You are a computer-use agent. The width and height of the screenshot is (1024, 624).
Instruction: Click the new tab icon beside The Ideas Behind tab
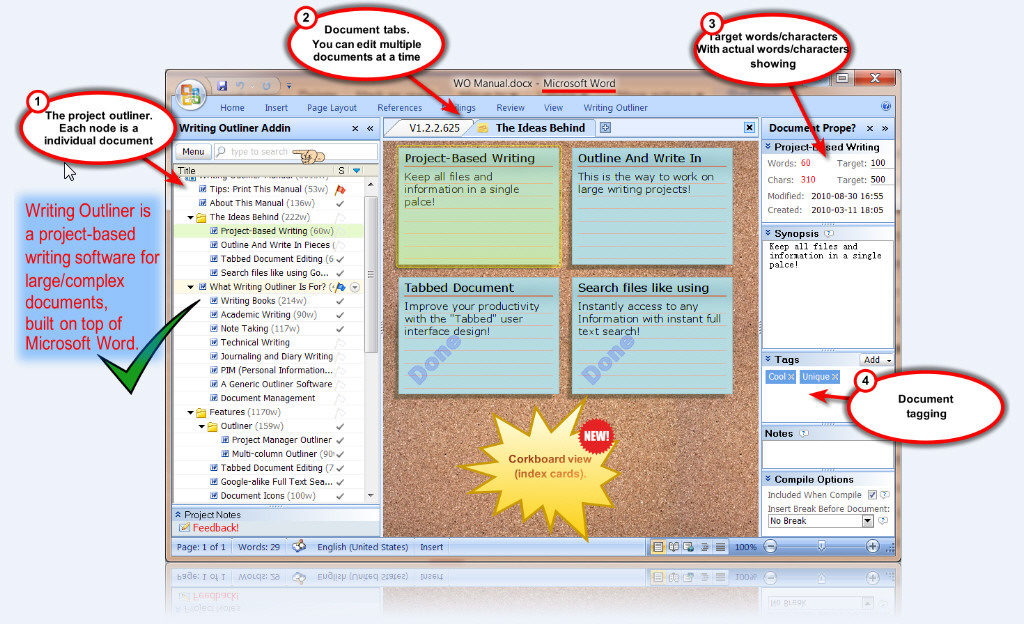pos(605,128)
